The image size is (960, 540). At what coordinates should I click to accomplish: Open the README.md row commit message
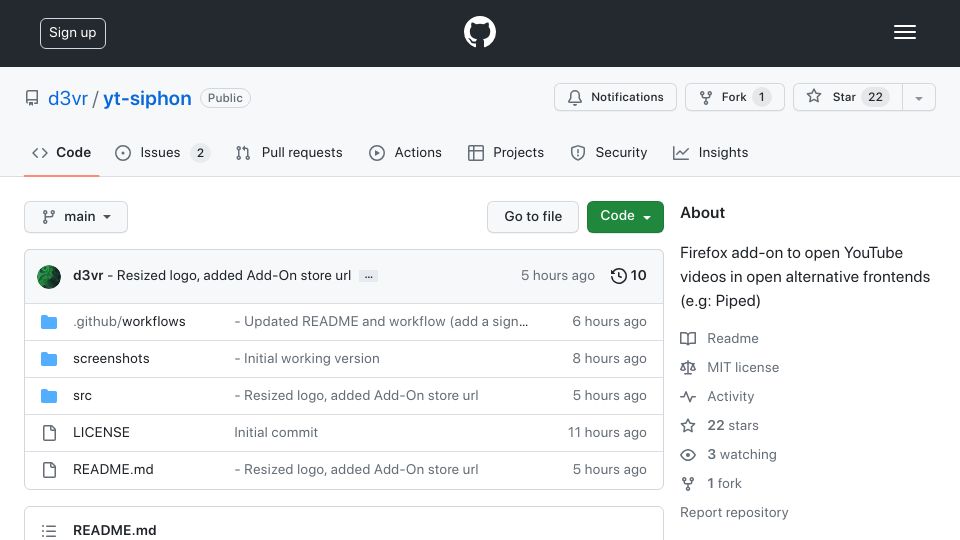356,470
